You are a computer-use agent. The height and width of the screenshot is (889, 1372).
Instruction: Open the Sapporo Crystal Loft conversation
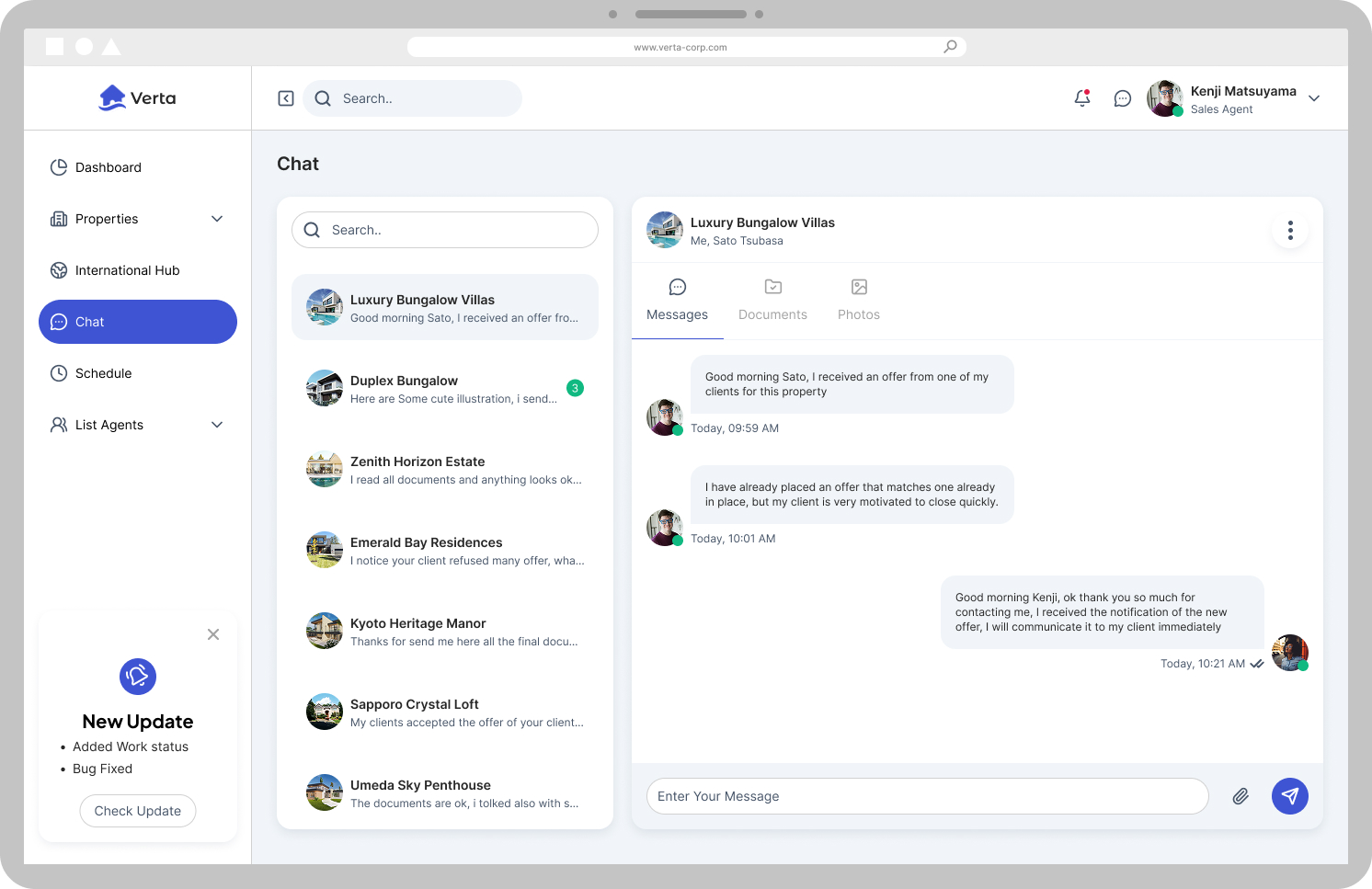[445, 712]
